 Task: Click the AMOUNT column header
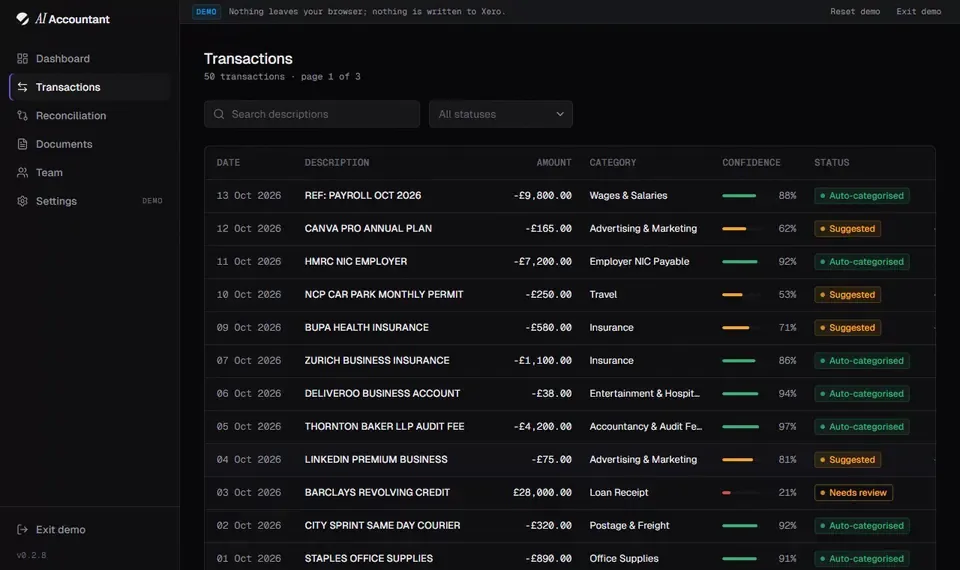553,162
